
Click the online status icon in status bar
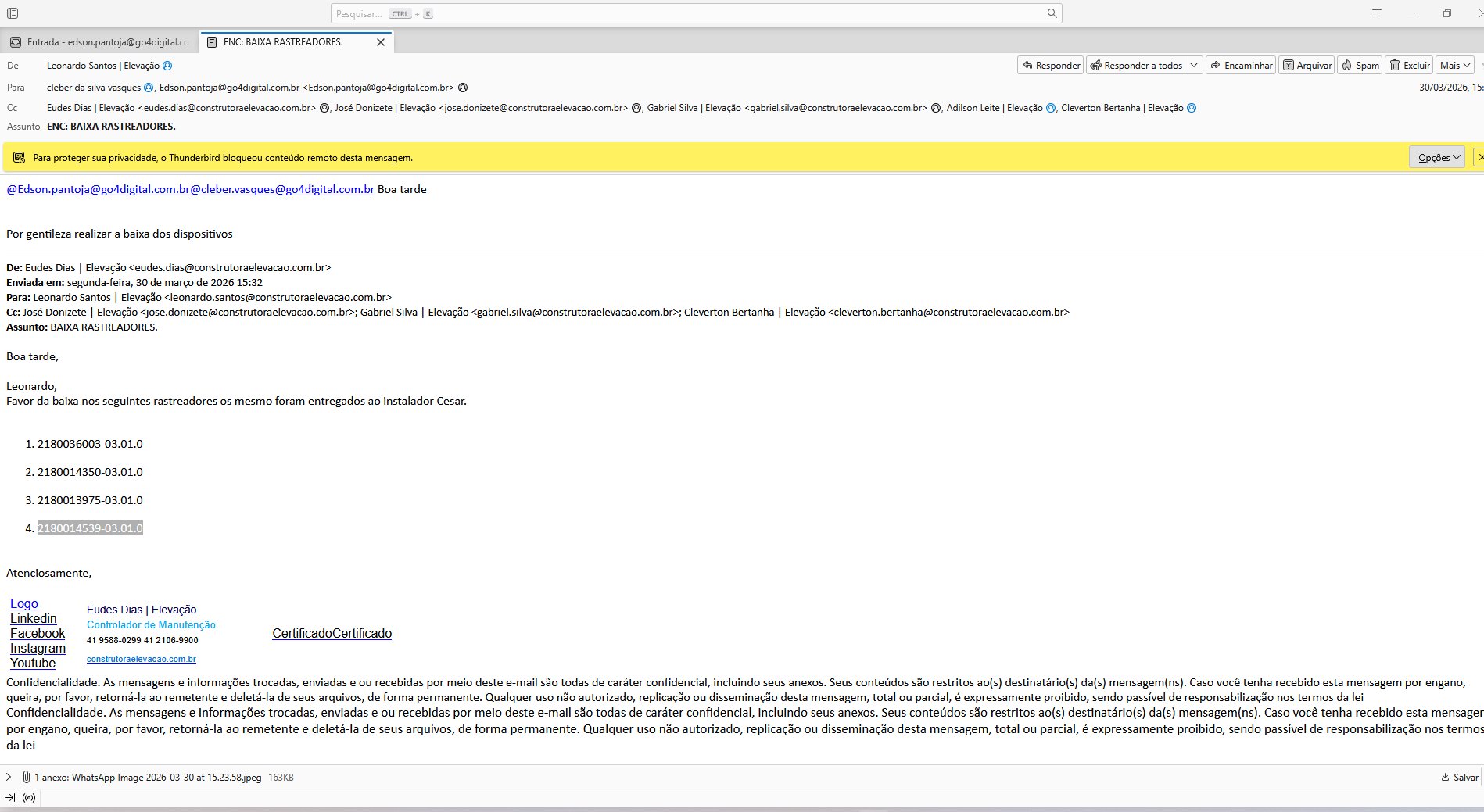29,798
